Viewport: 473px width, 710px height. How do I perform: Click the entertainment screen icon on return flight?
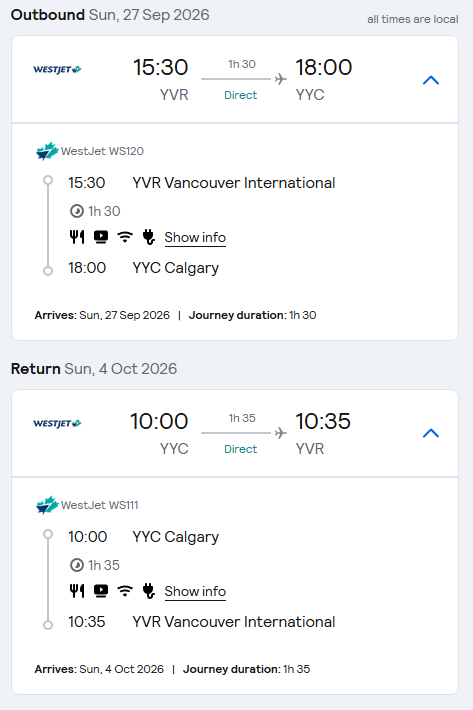(x=101, y=591)
